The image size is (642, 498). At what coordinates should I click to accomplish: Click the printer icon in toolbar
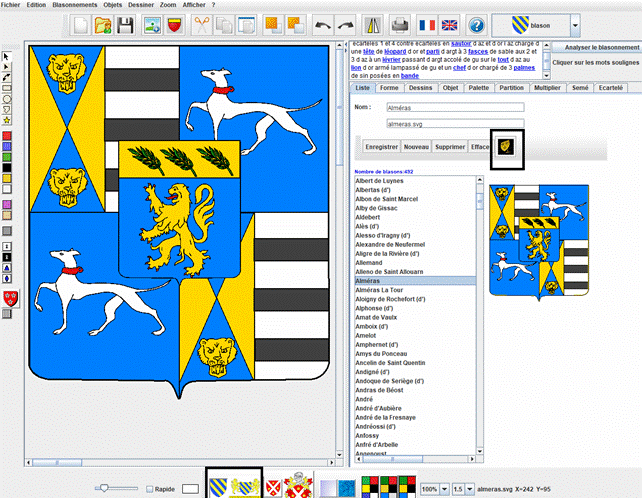(x=399, y=25)
